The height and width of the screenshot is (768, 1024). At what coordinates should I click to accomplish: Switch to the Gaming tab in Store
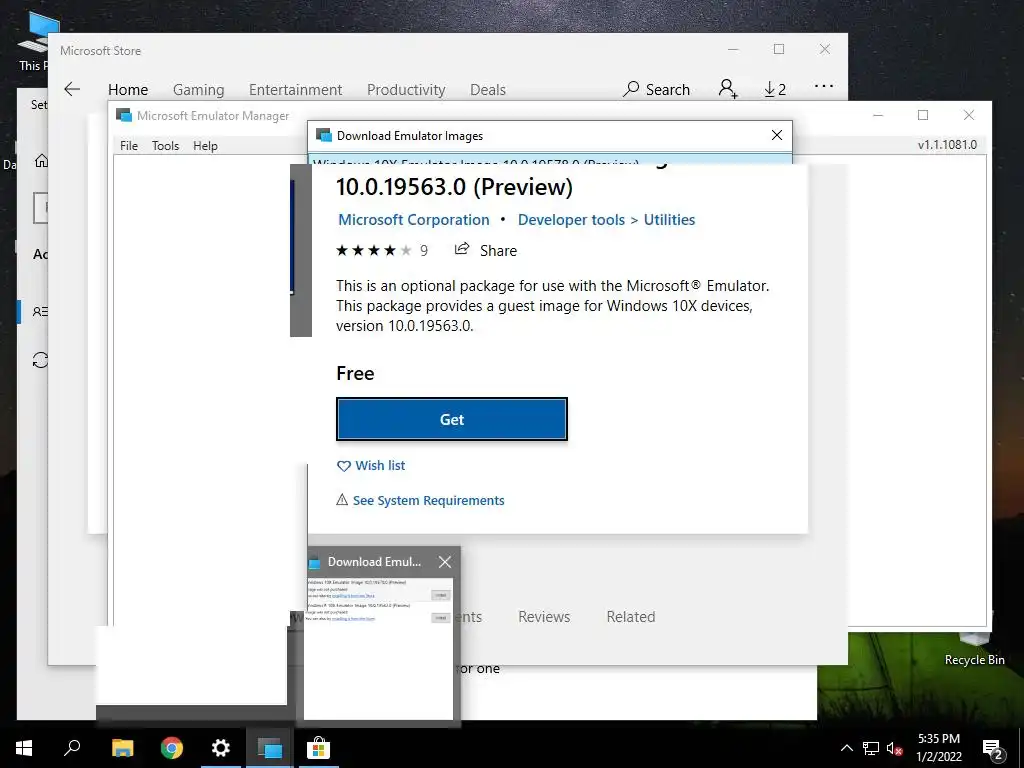pos(199,89)
